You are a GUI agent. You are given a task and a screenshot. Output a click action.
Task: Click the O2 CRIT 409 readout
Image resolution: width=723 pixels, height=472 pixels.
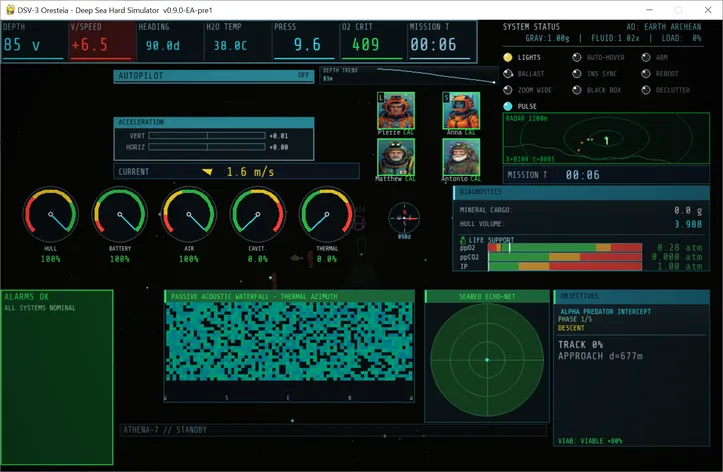[x=372, y=40]
